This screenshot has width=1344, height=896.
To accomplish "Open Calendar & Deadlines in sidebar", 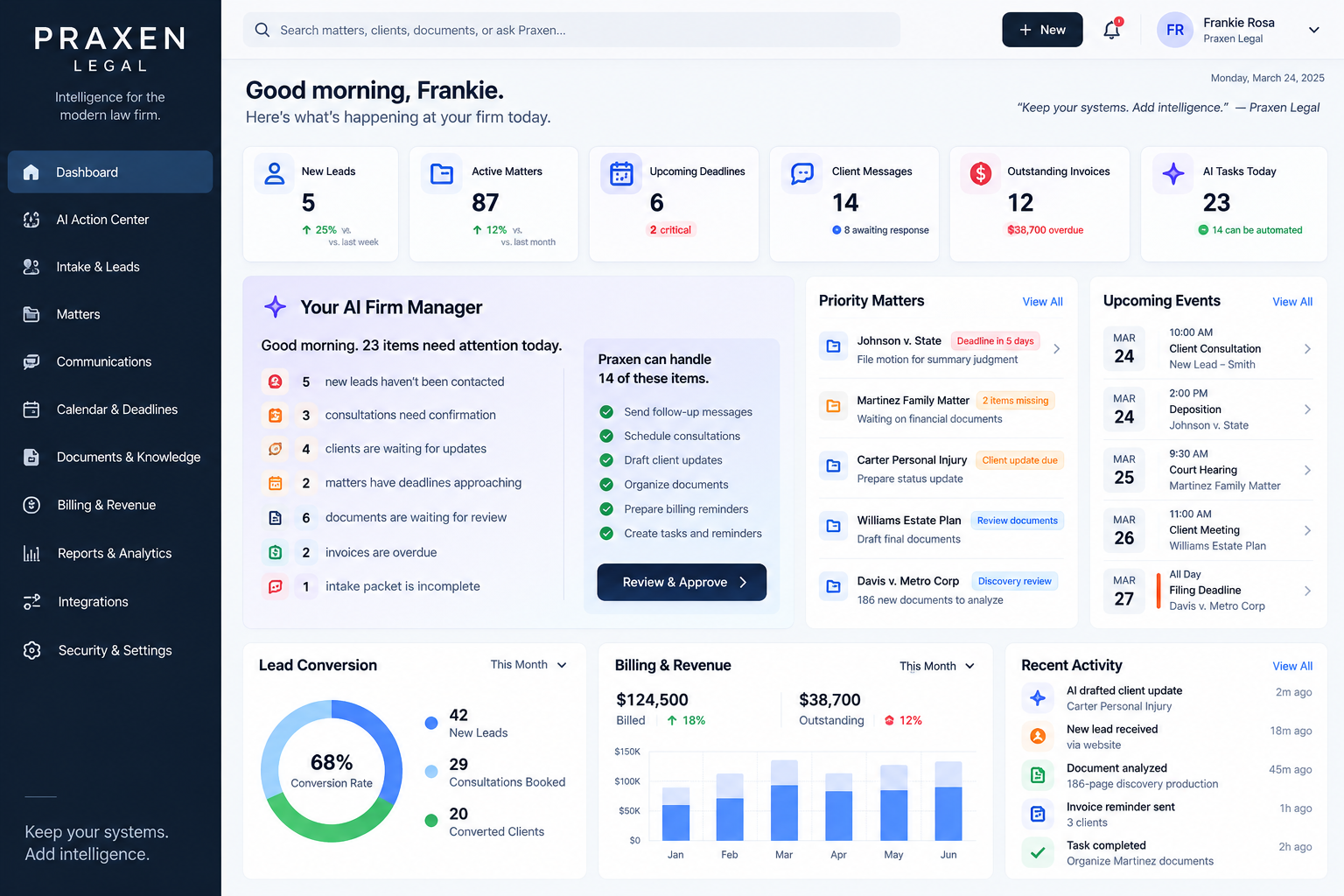I will [x=110, y=409].
